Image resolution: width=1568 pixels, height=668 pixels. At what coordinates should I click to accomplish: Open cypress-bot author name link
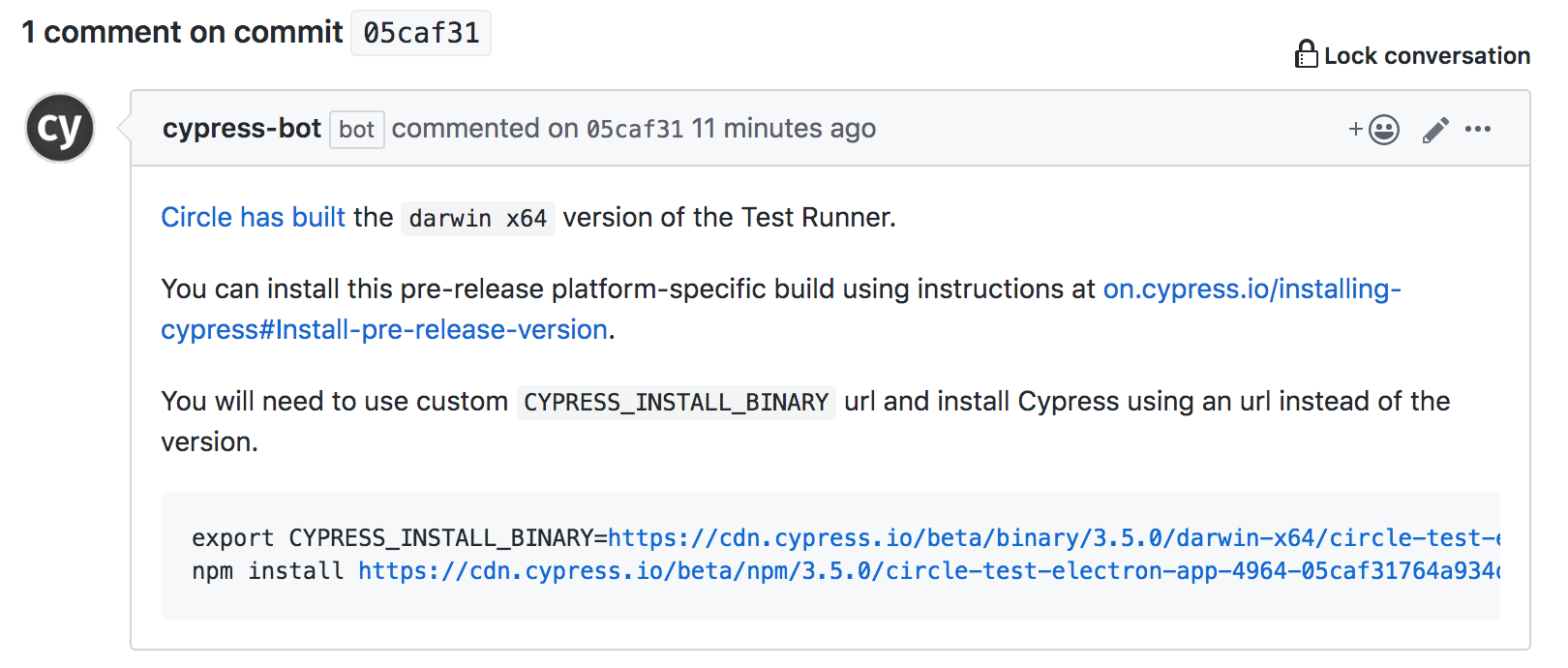(x=241, y=128)
